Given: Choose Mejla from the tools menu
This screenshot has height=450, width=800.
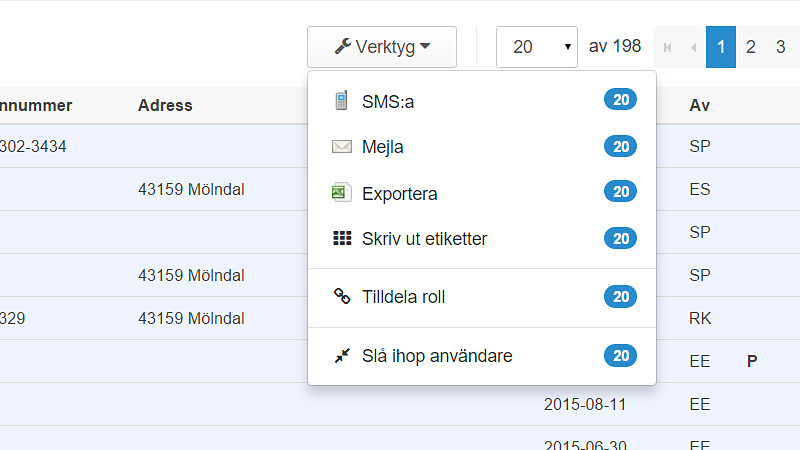Looking at the screenshot, I should tap(482, 147).
